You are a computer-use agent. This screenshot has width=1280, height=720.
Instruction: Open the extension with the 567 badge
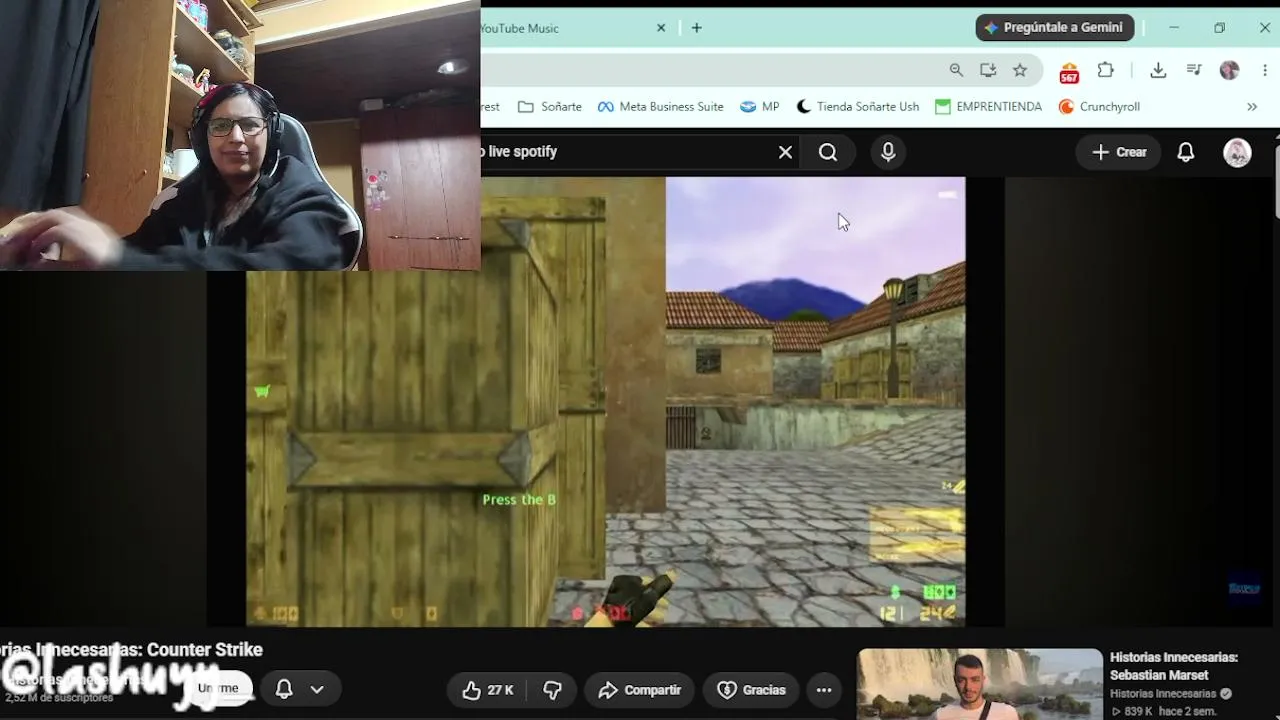coord(1069,72)
